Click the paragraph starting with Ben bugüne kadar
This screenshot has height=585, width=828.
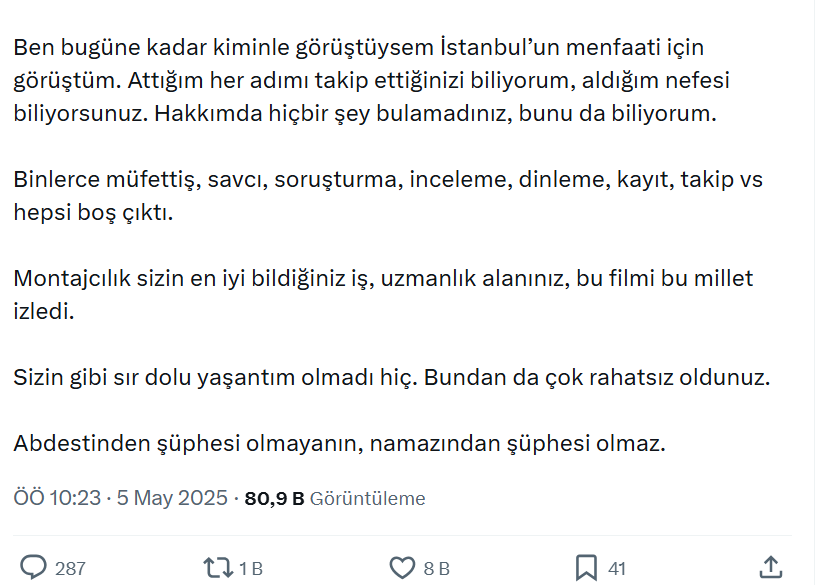click(x=372, y=80)
